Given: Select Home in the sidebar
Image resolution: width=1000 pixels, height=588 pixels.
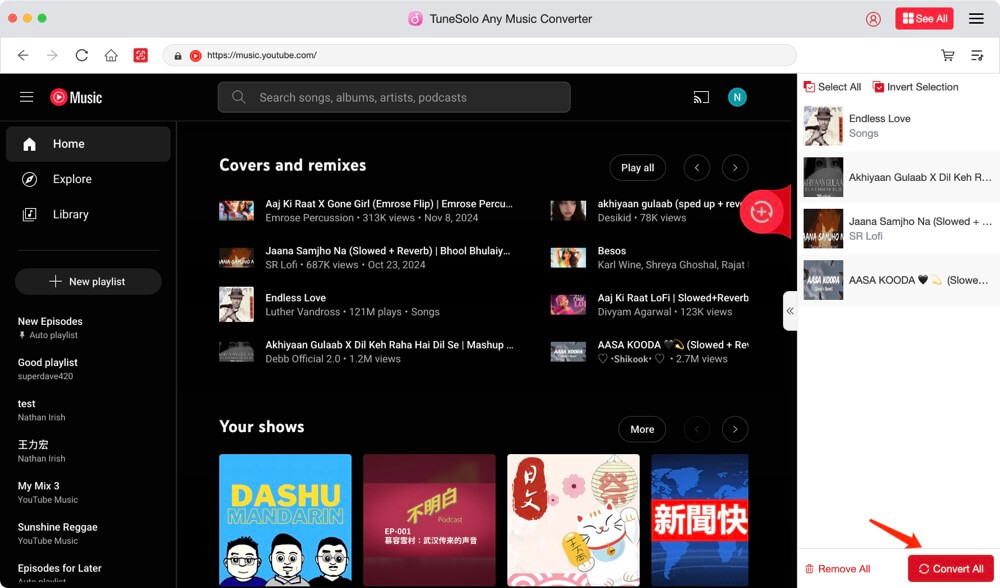Looking at the screenshot, I should pos(89,143).
